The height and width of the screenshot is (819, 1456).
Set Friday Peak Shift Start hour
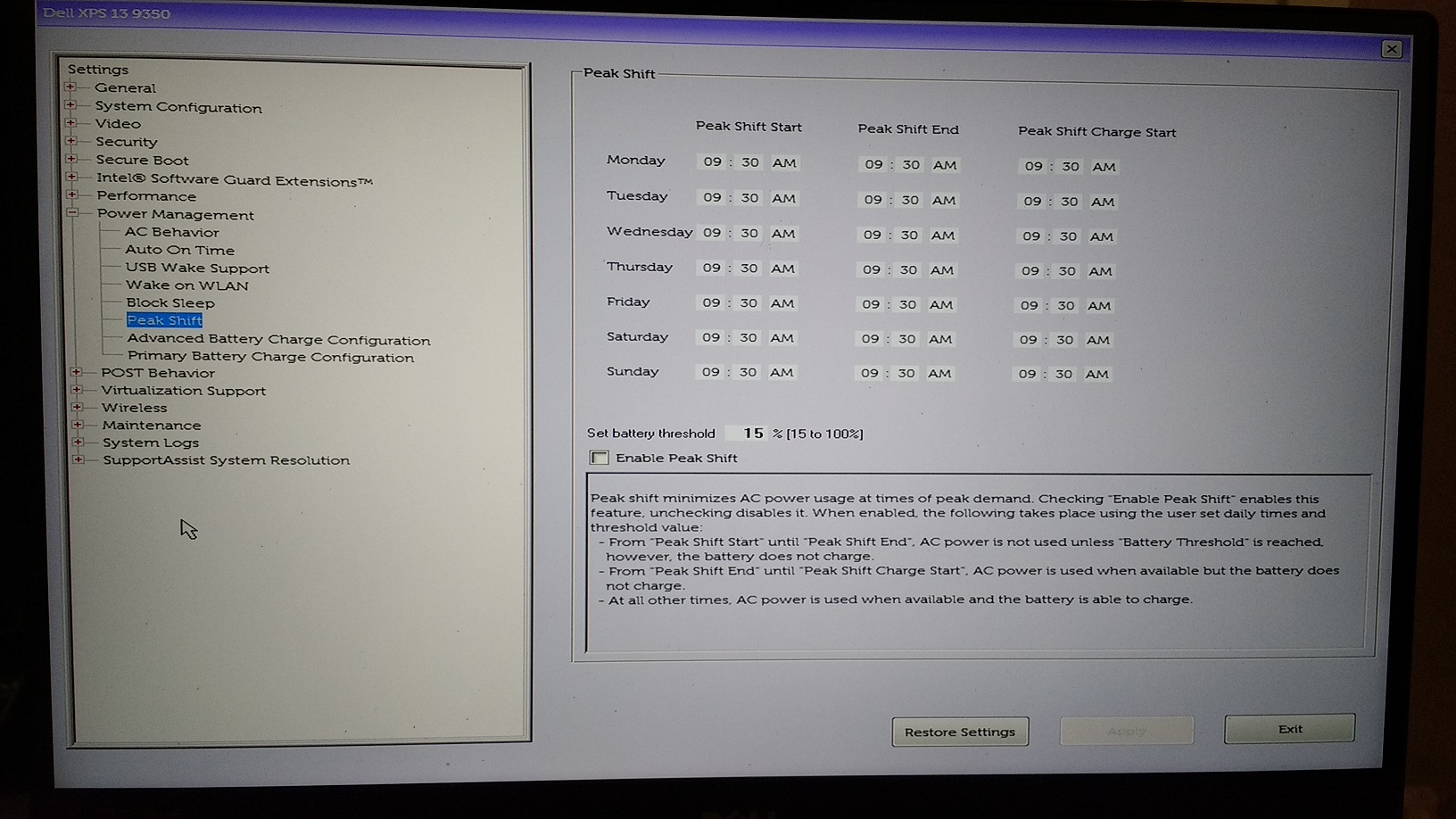pyautogui.click(x=711, y=302)
